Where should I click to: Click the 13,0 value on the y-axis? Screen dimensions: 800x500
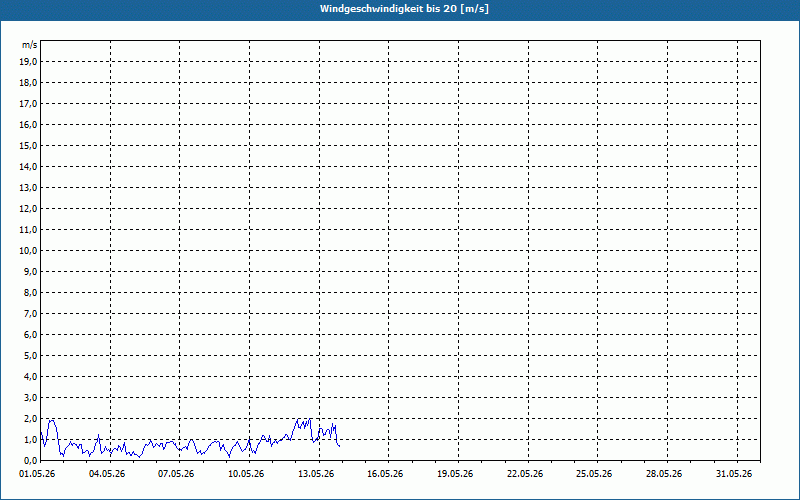28,187
